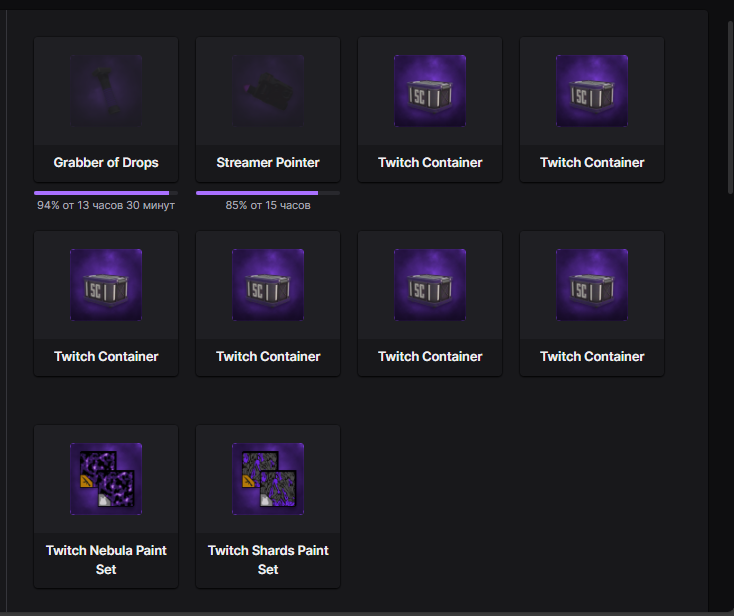
Task: Click last Twitch Container icon in top row
Action: point(592,90)
